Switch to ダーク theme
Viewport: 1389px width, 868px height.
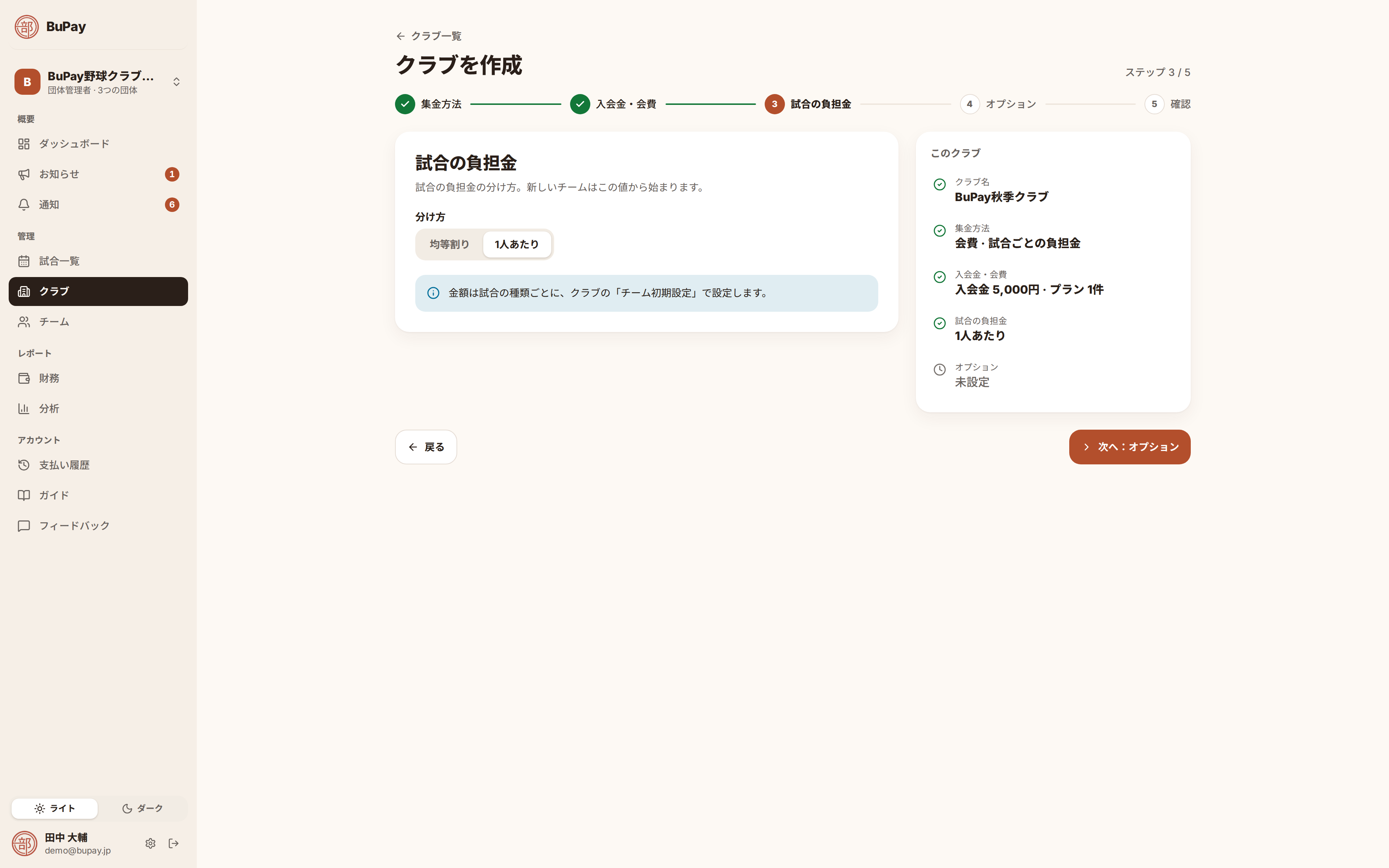[x=143, y=808]
